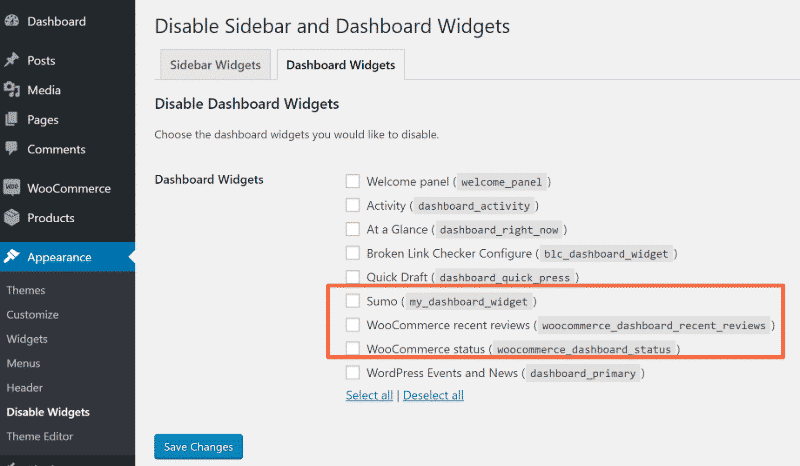Click the Dashboard gauge icon in sidebar

tap(12, 21)
